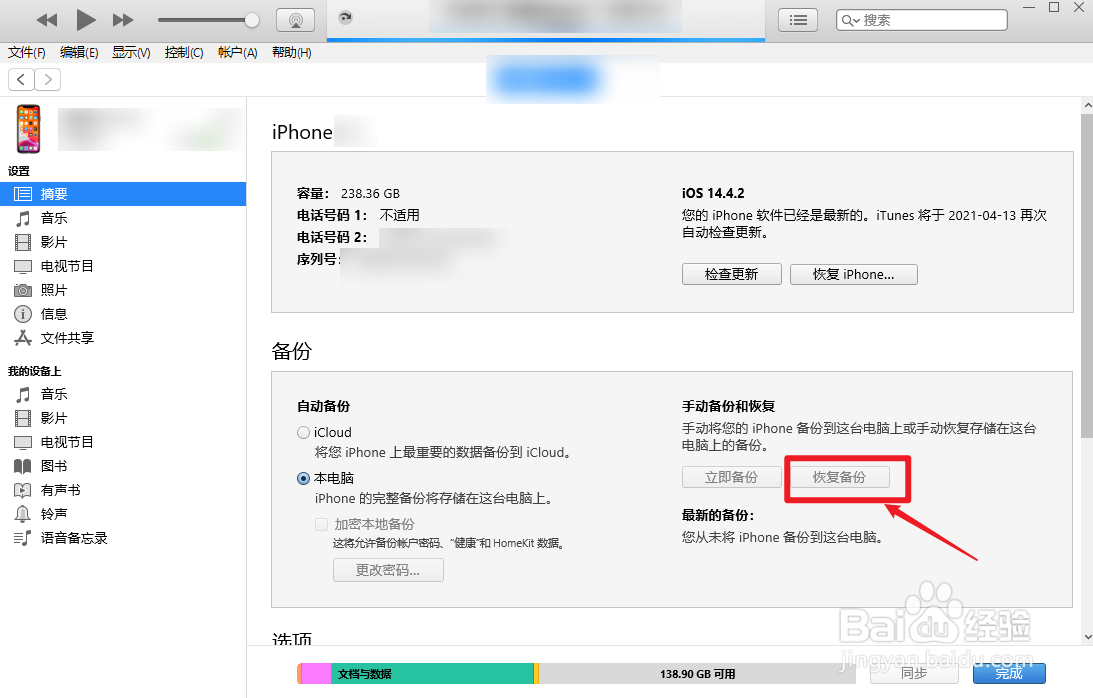Click the 同步 button

914,673
